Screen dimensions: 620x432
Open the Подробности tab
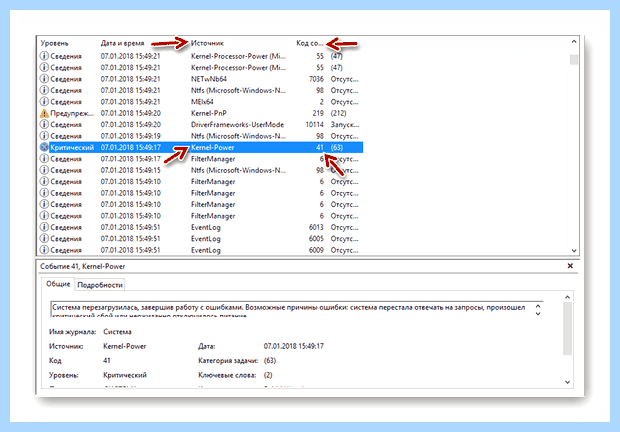[100, 285]
